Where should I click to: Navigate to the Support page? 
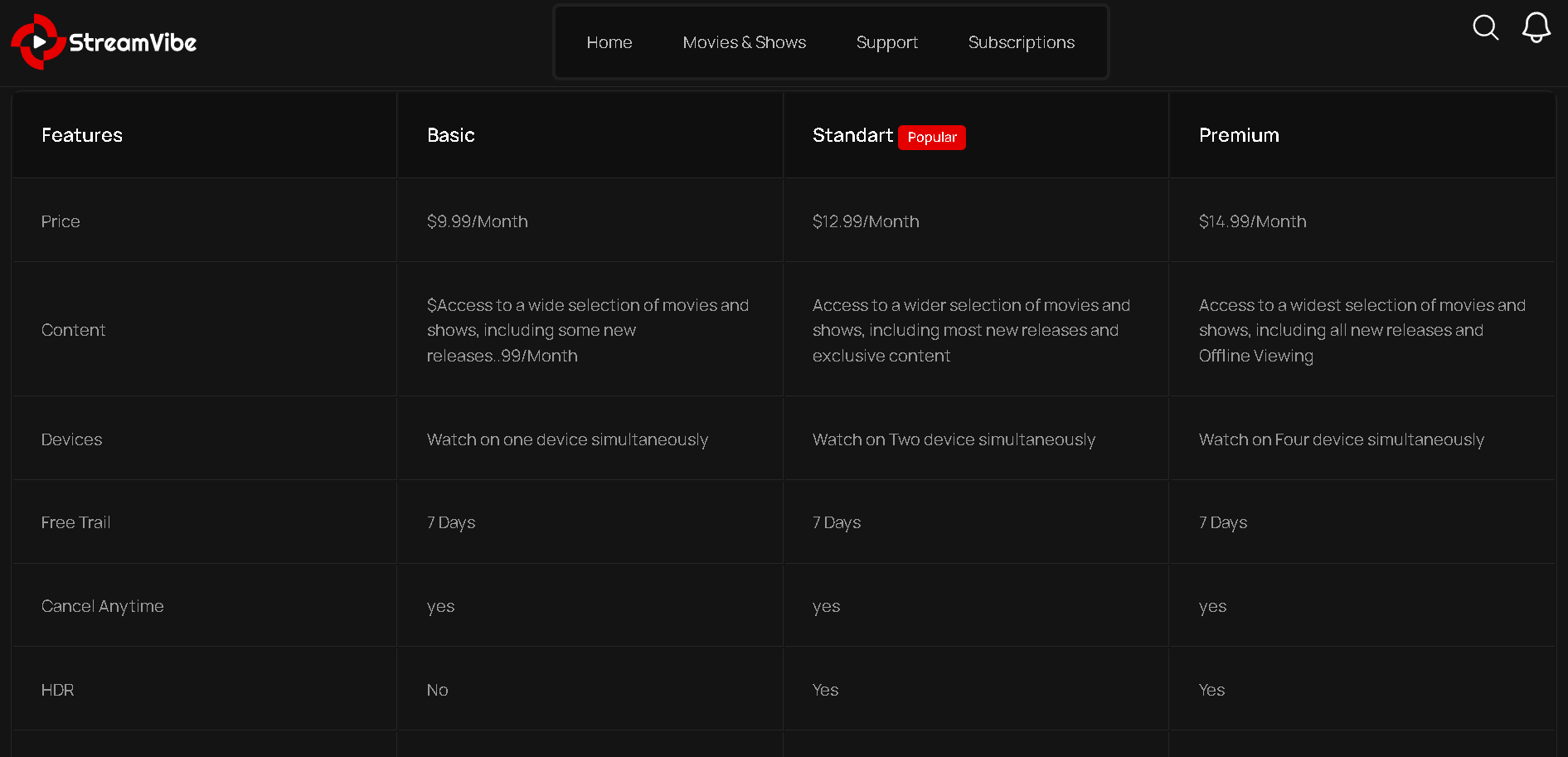[x=886, y=42]
